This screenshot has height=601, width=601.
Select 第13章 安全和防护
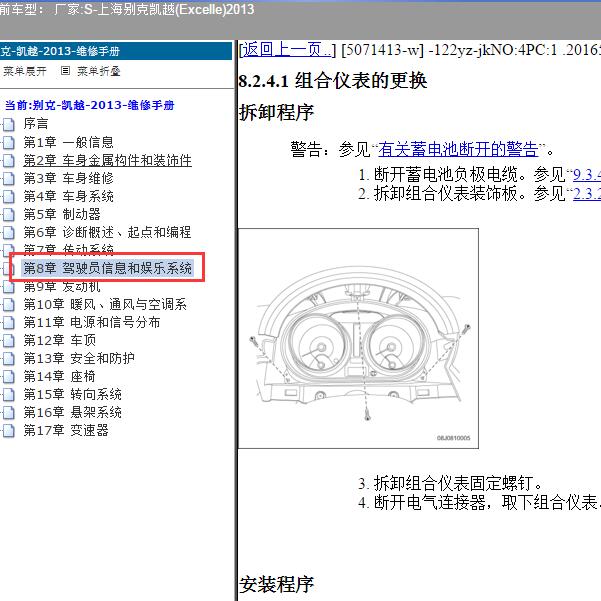tap(79, 358)
